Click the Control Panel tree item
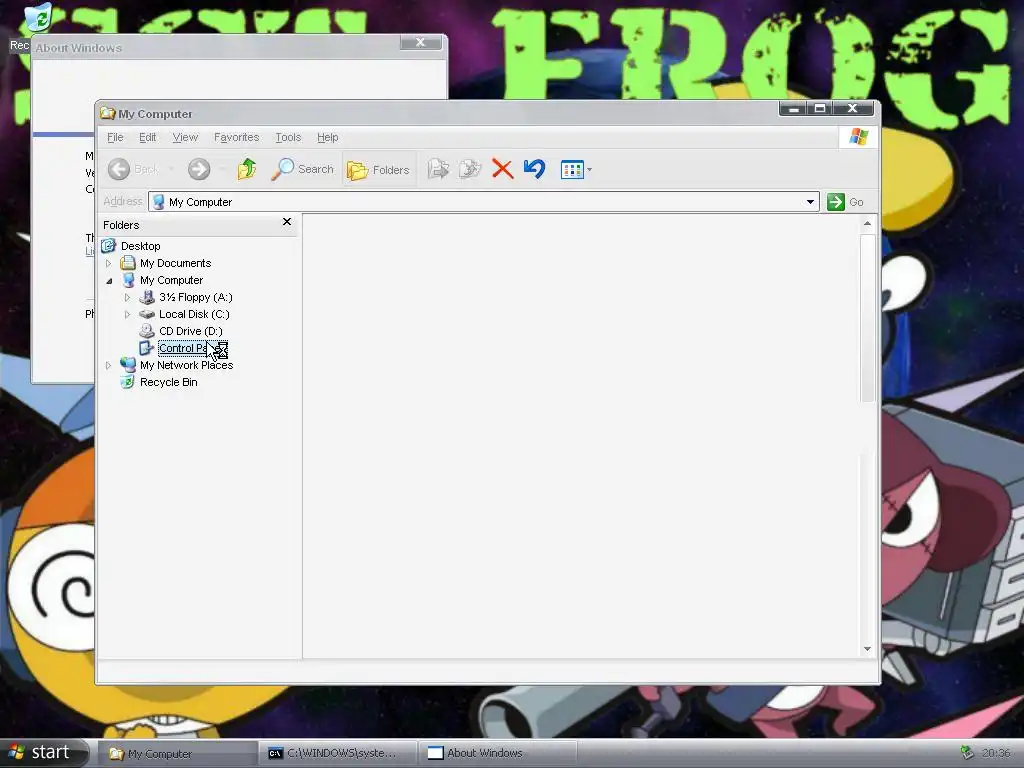1024x768 pixels. coord(192,348)
